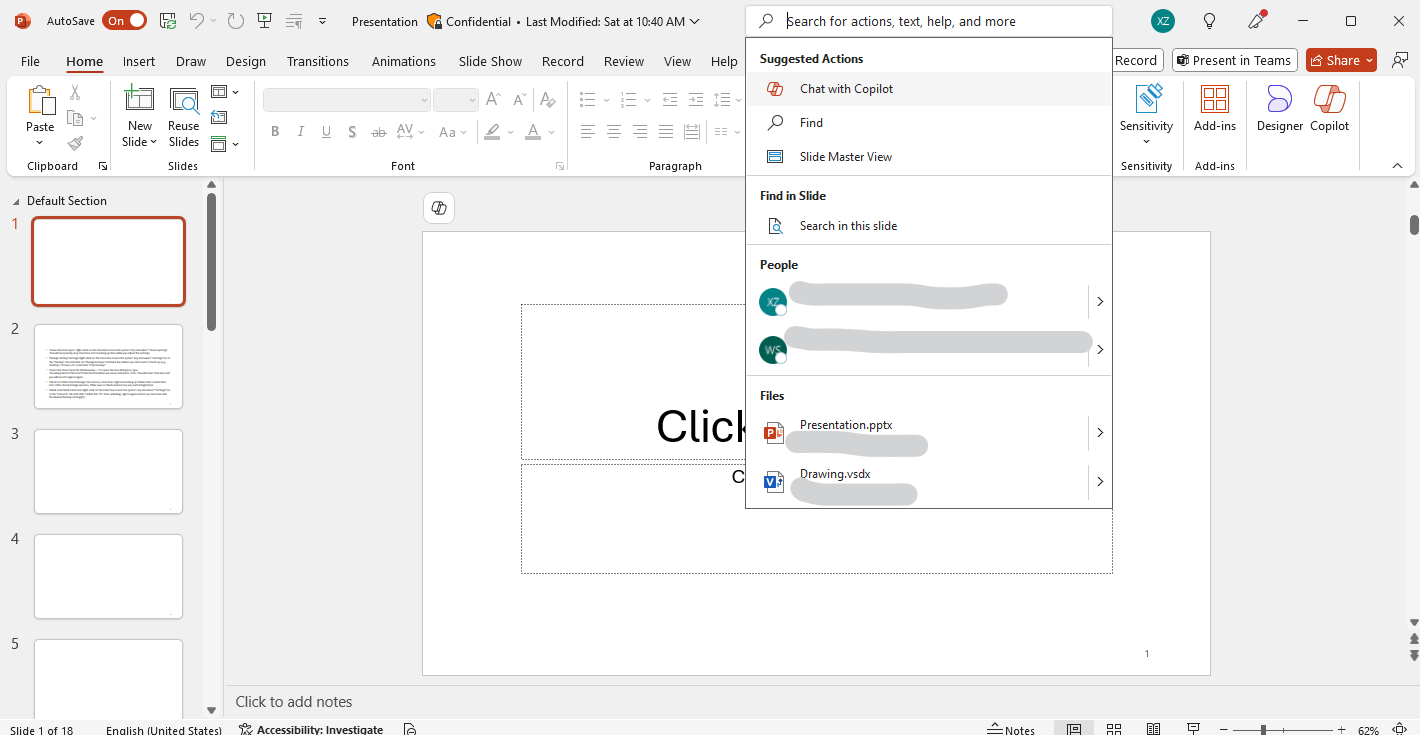Open the Transitions tab
The width and height of the screenshot is (1420, 735).
pos(318,61)
